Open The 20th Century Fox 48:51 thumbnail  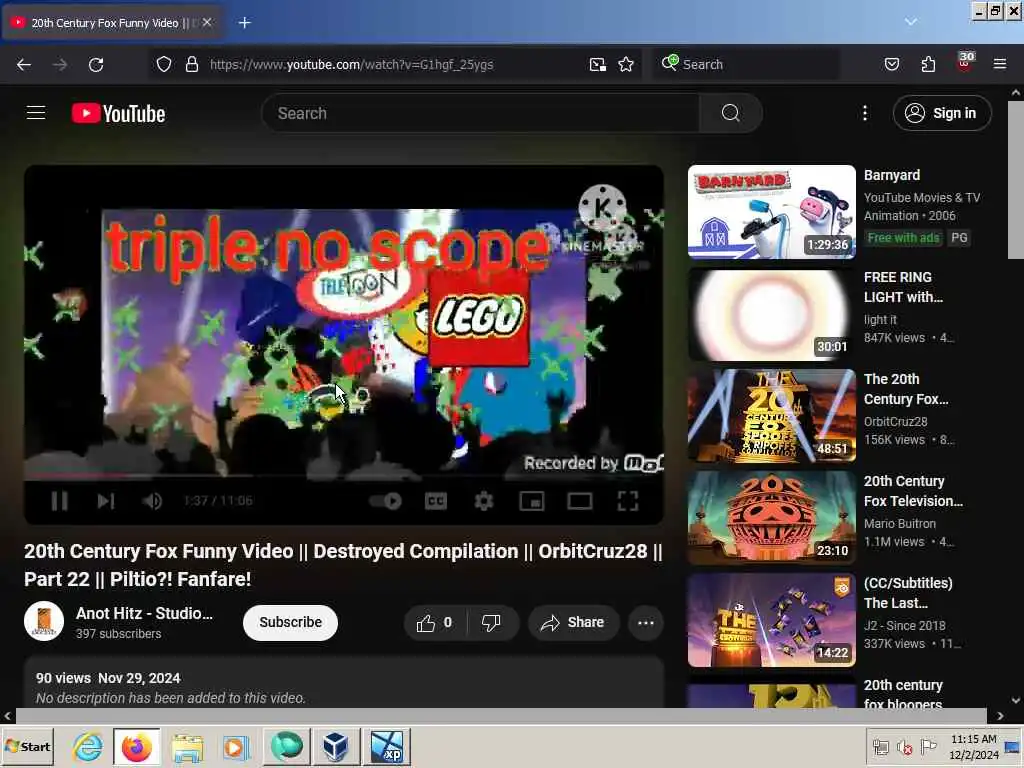click(x=771, y=416)
